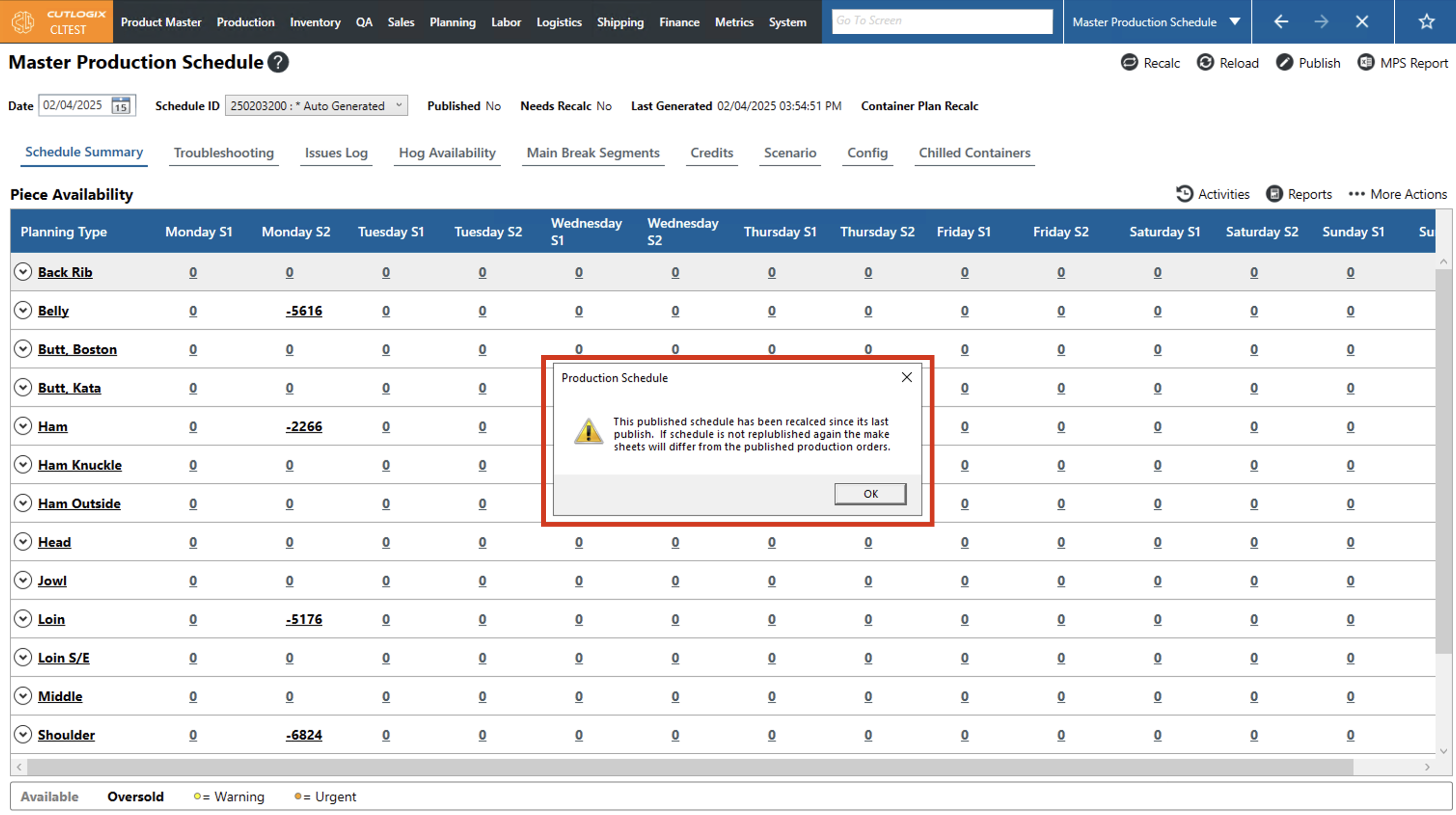Expand the Shoulder row chevron
The width and height of the screenshot is (1456, 815).
23,734
